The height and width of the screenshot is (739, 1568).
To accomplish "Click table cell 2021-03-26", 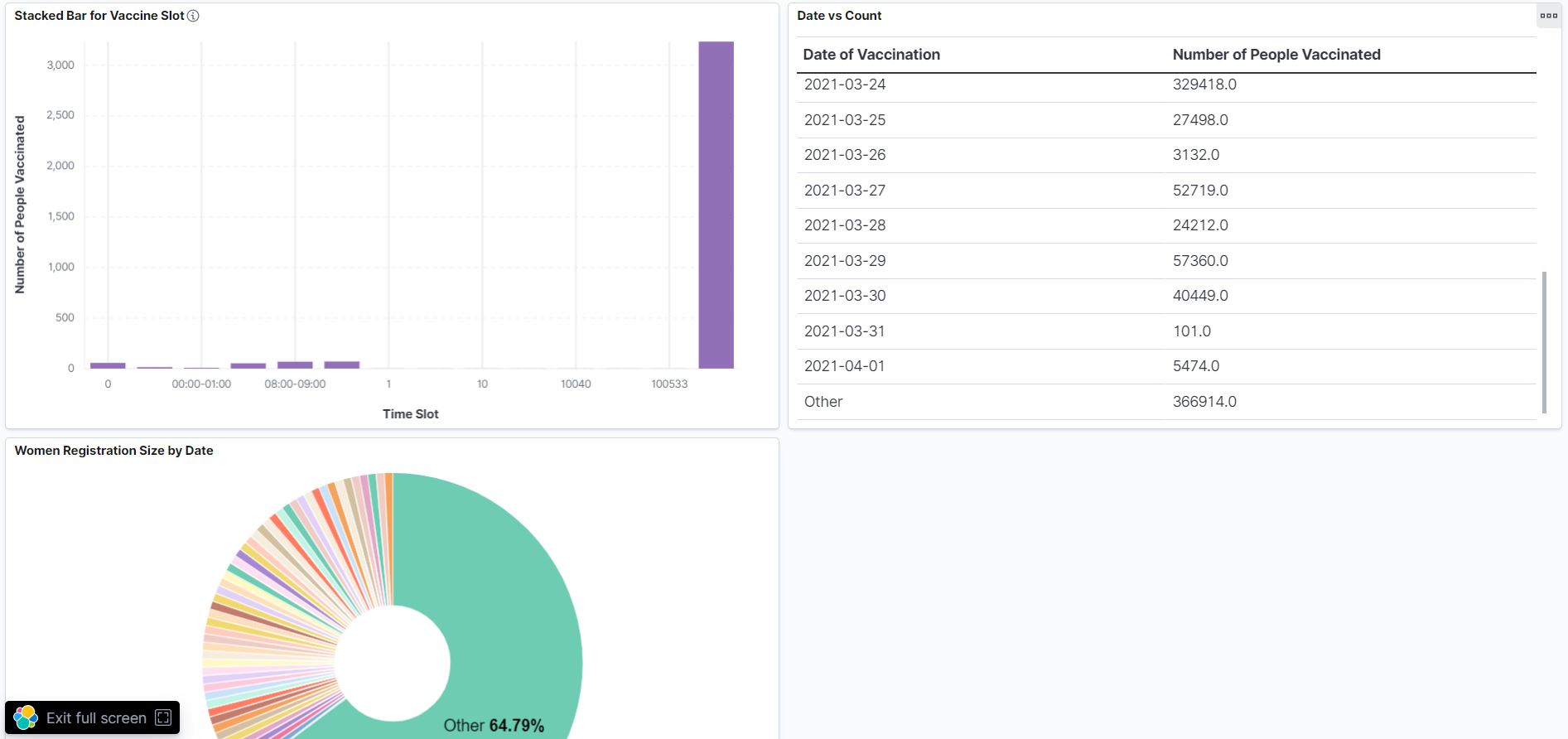I will (845, 155).
